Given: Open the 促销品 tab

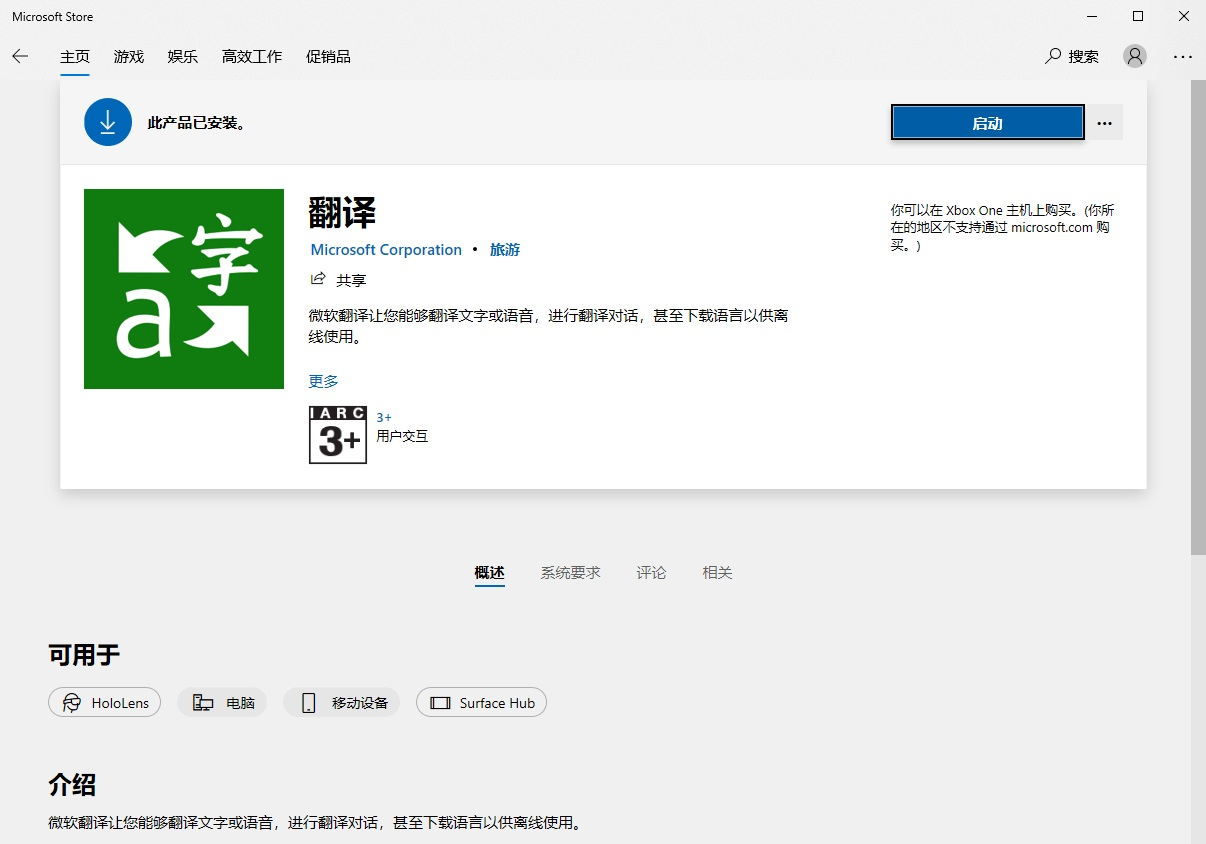Looking at the screenshot, I should [328, 57].
